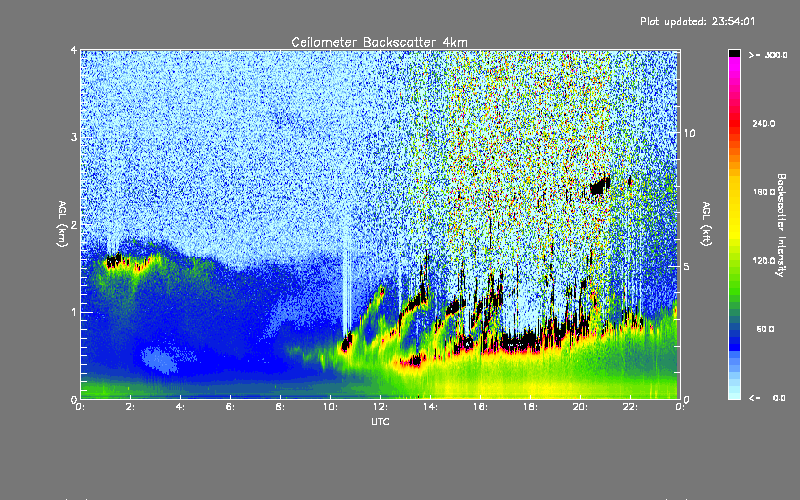Click the '4' tick on the km axis
This screenshot has height=500, width=800.
click(x=74, y=50)
